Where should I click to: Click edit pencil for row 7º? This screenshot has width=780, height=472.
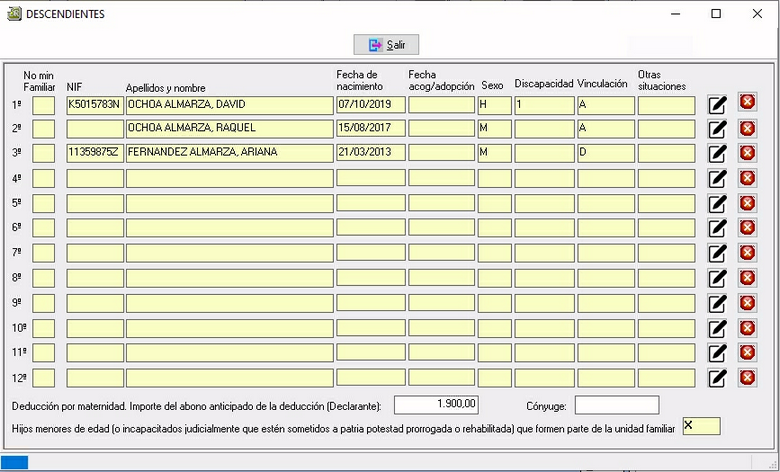pyautogui.click(x=717, y=253)
